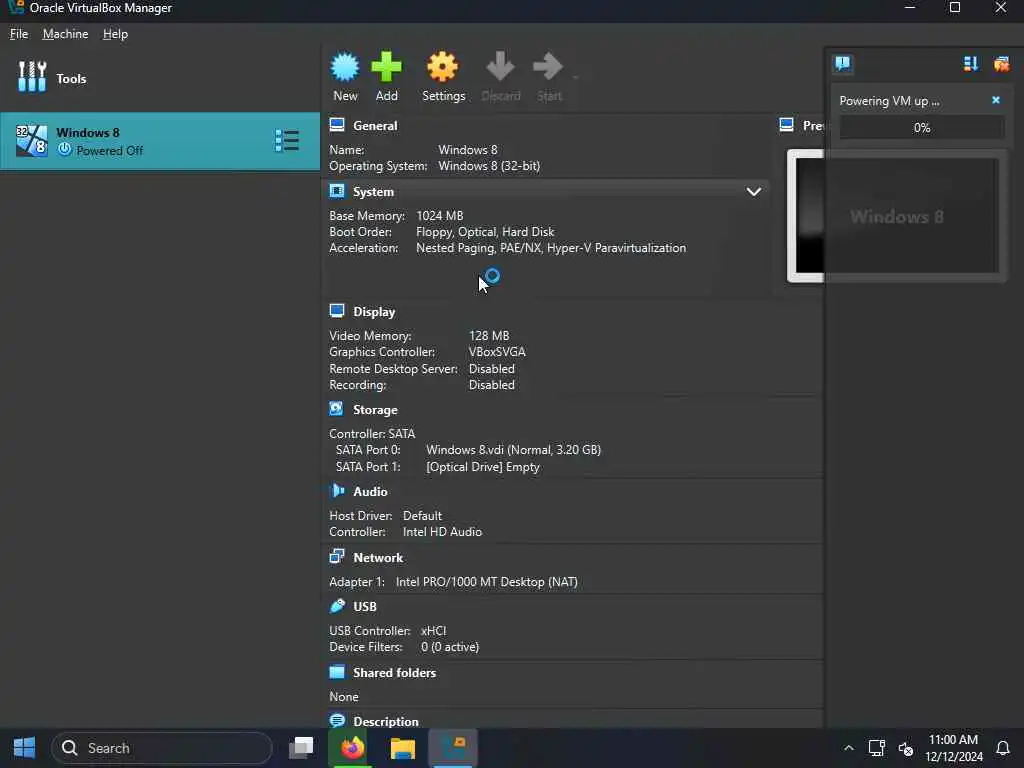Viewport: 1024px width, 768px height.
Task: Open the Shared folders section header
Action: (x=394, y=672)
